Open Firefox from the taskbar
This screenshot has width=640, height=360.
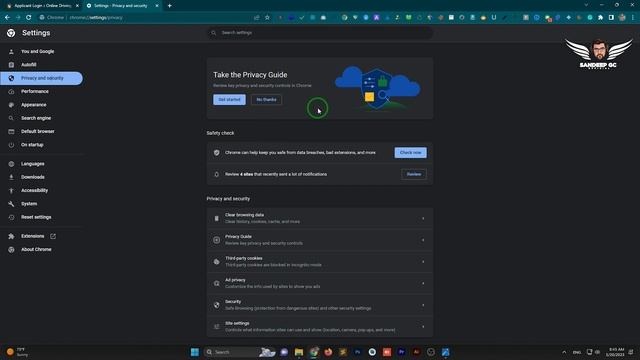[328, 352]
